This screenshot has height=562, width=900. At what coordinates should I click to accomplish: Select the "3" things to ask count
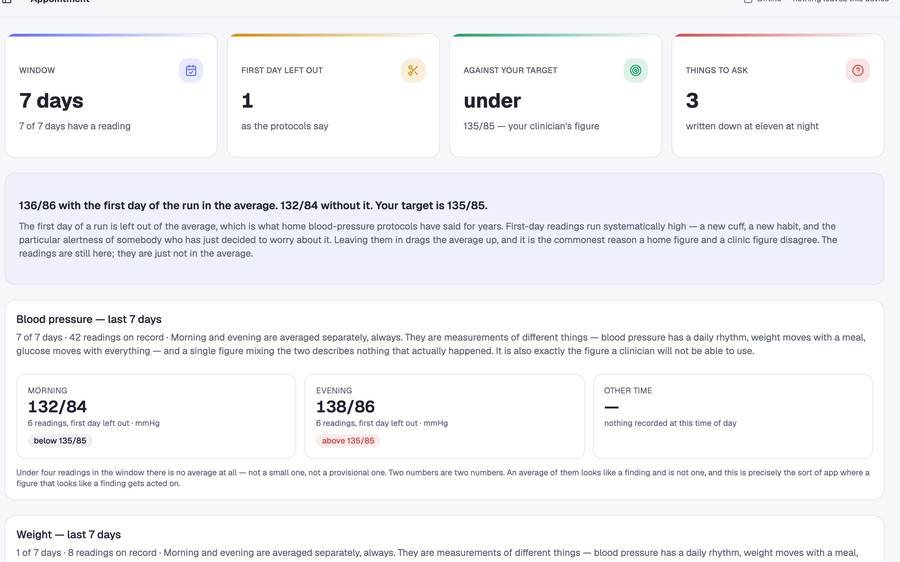[692, 100]
